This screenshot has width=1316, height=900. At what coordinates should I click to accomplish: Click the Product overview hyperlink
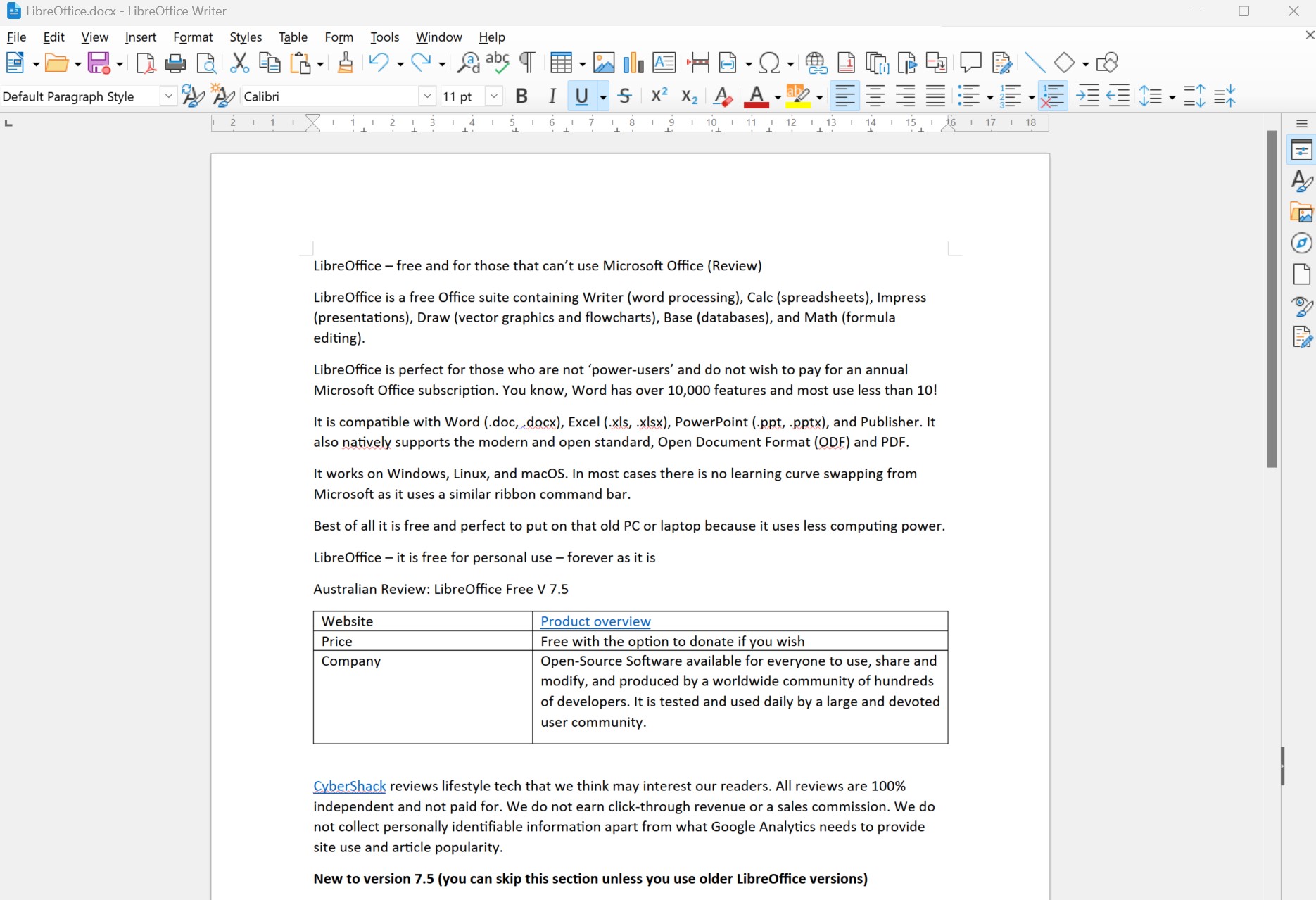595,621
